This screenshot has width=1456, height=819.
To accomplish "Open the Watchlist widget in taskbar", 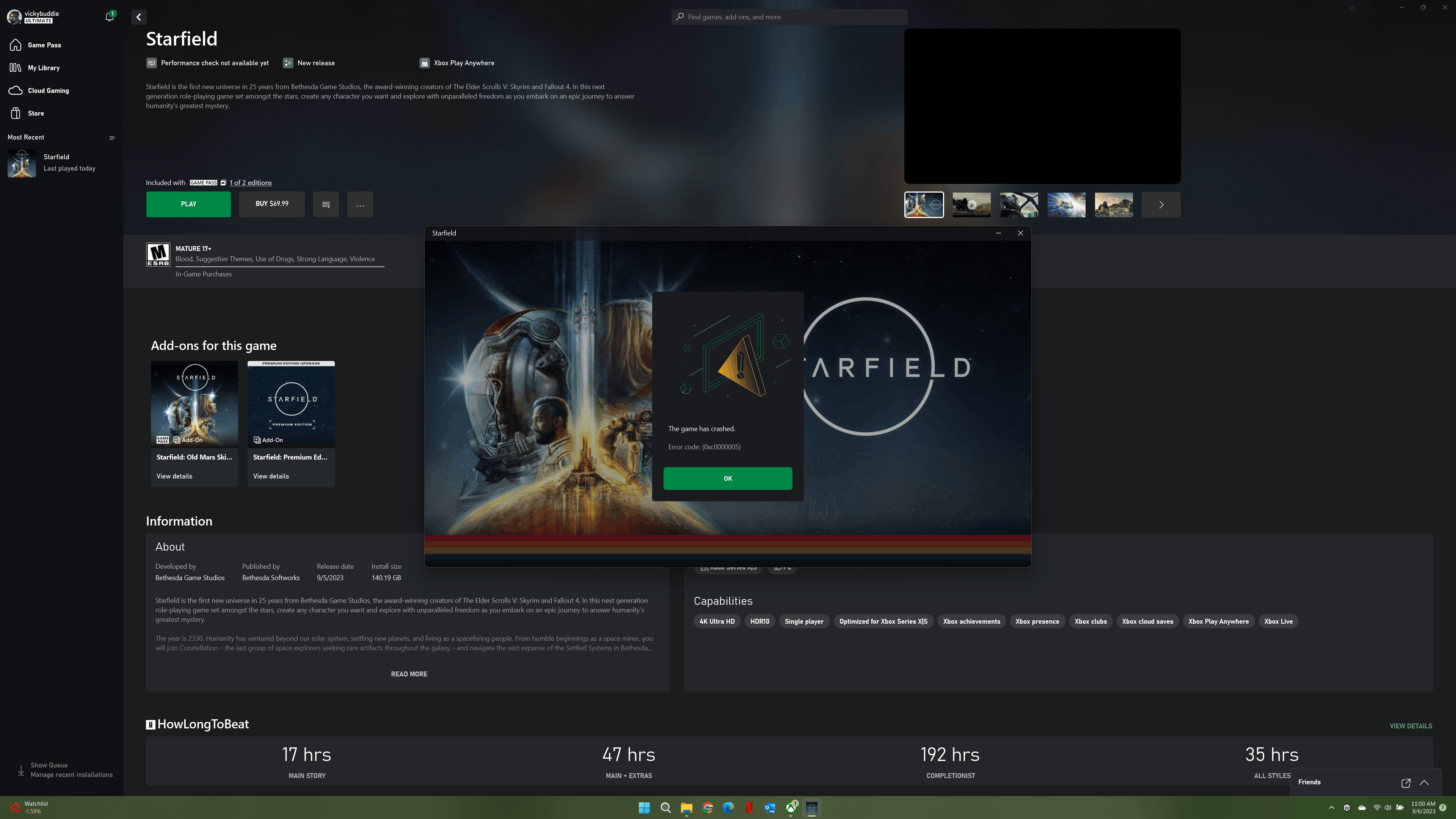I will [30, 807].
